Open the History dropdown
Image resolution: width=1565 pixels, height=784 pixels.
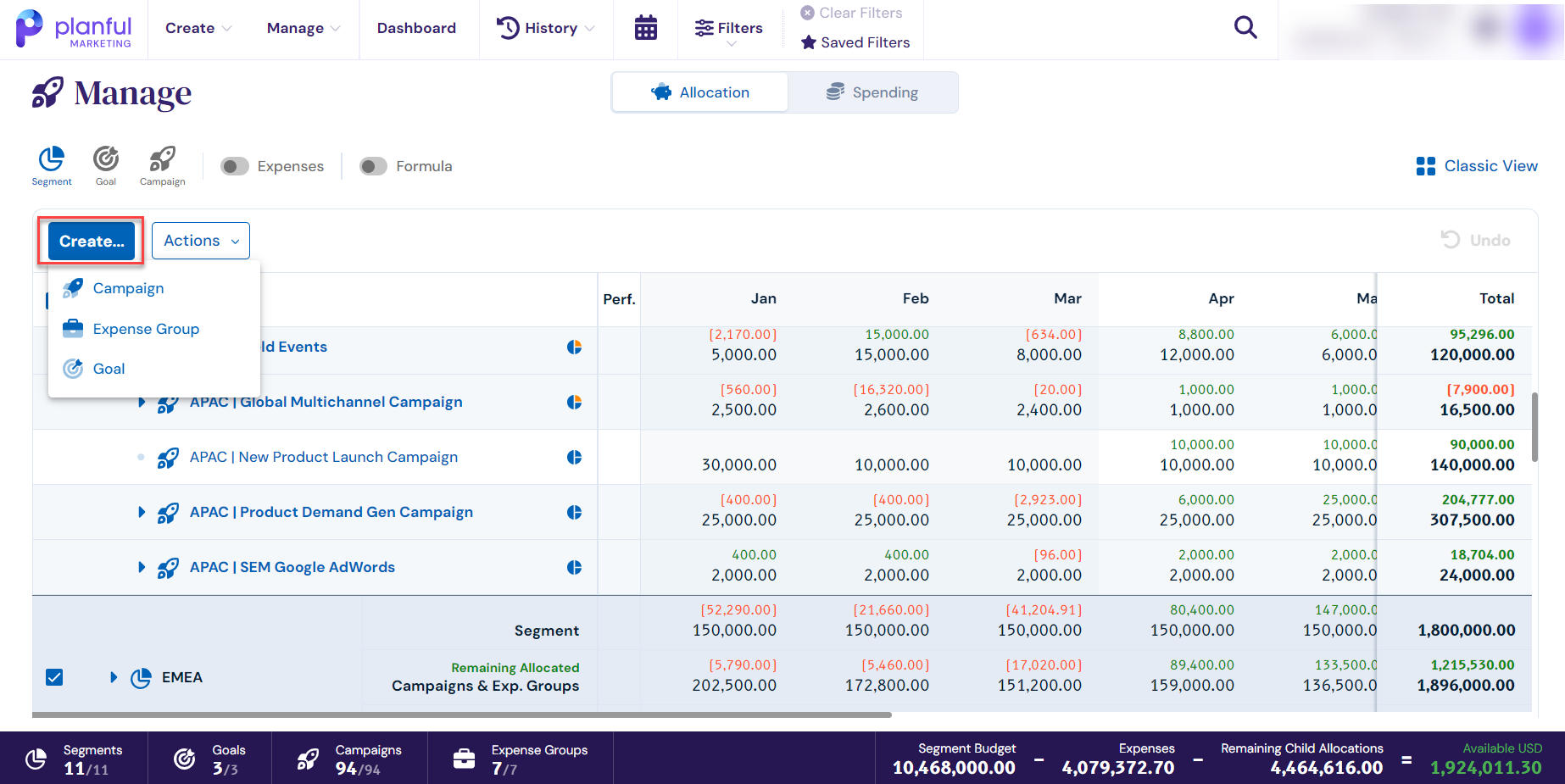click(x=545, y=28)
